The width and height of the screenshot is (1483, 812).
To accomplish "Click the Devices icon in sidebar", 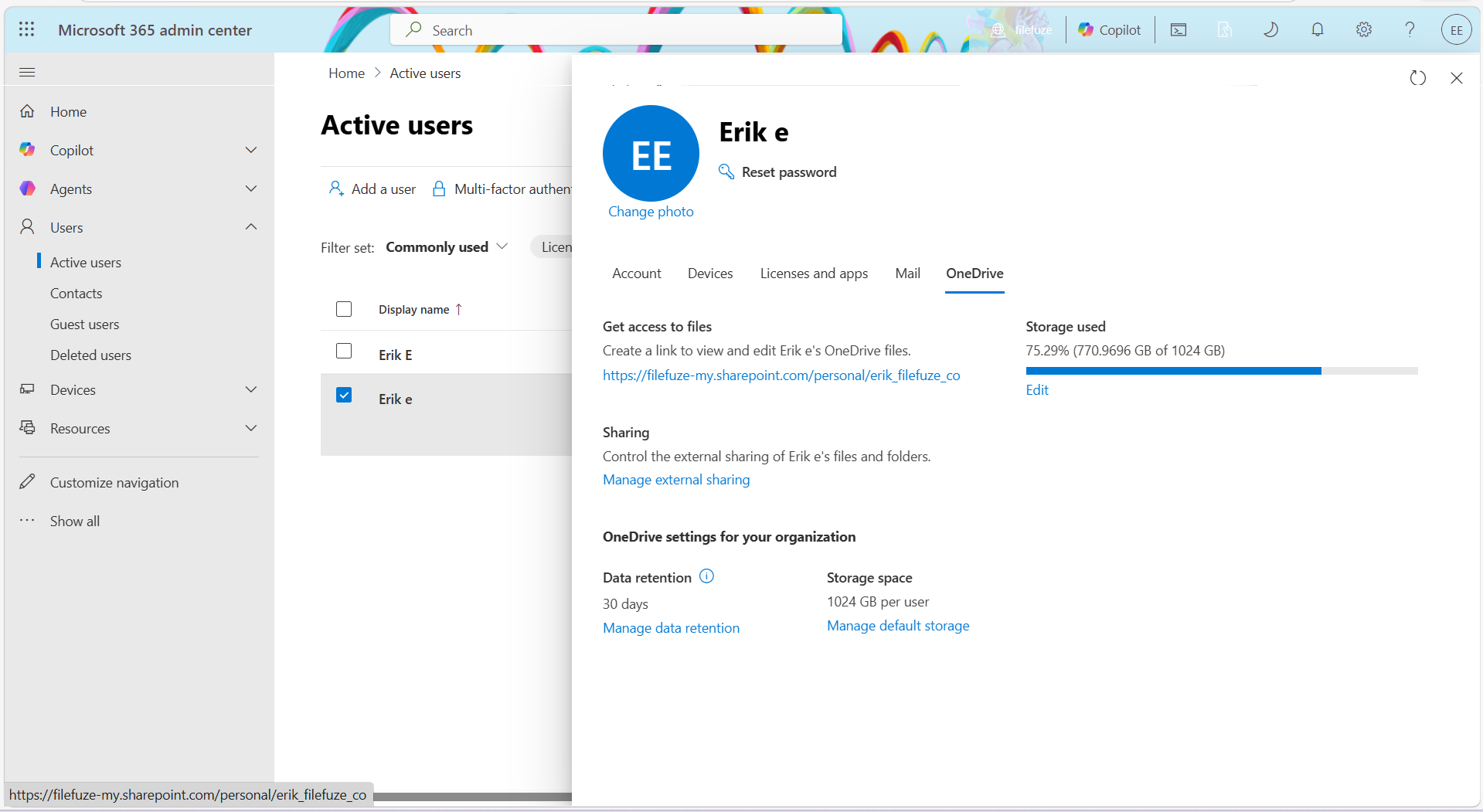I will 27,389.
